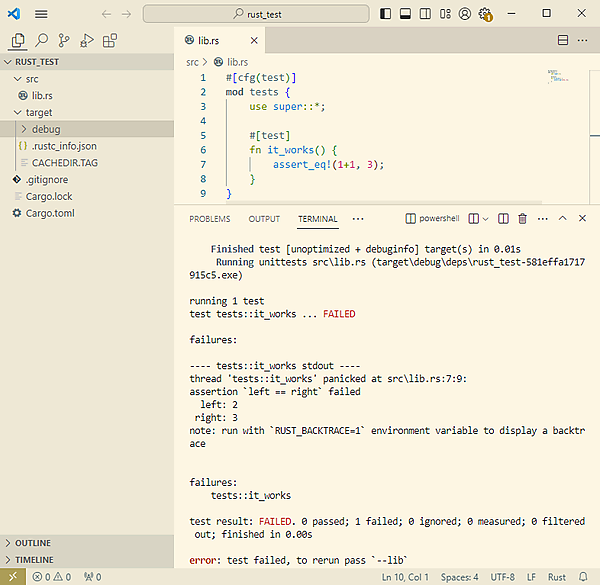Open the Run and Debug view

87,40
